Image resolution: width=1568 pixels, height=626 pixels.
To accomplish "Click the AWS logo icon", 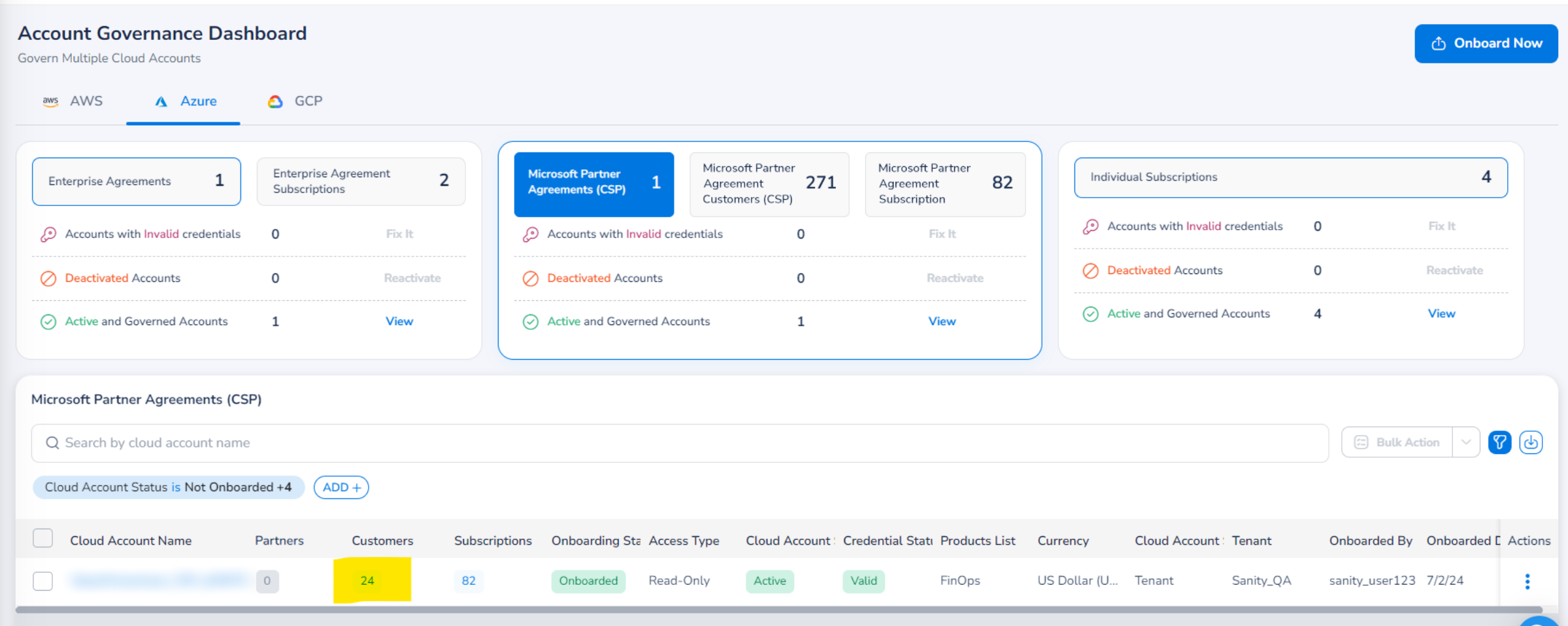I will pos(50,101).
